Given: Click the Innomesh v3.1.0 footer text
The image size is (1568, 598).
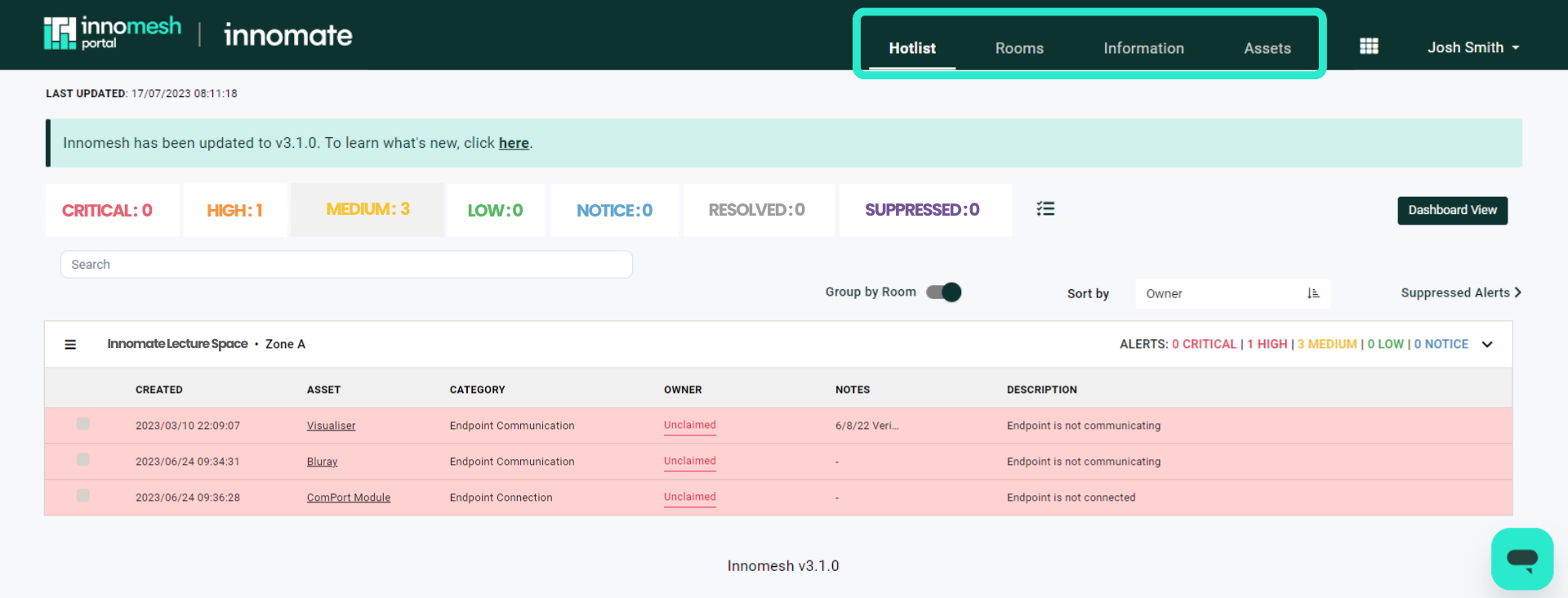Looking at the screenshot, I should [x=783, y=566].
